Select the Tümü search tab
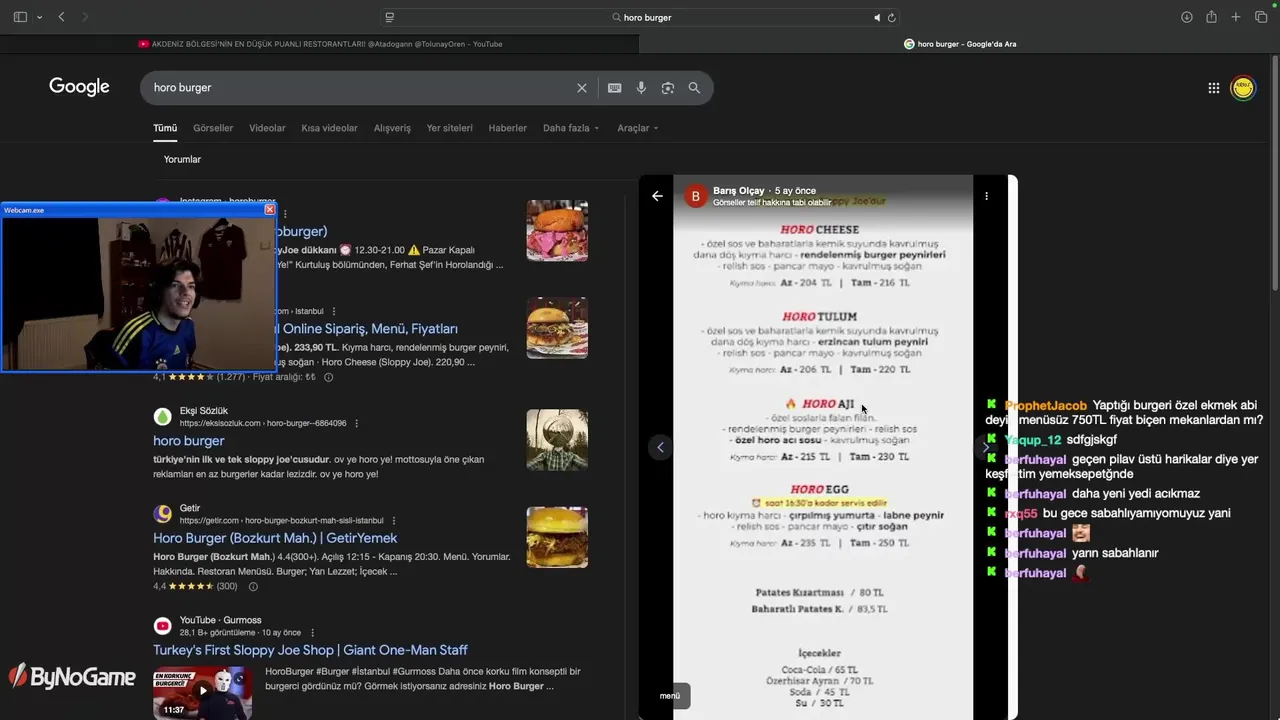 pos(165,128)
